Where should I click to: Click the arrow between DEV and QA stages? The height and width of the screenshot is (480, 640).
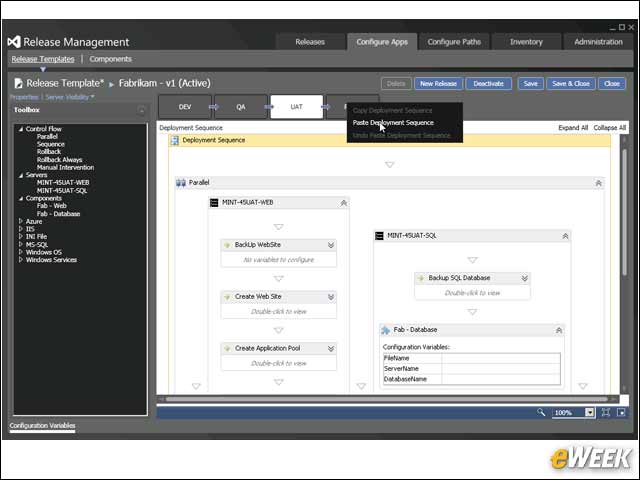213,107
